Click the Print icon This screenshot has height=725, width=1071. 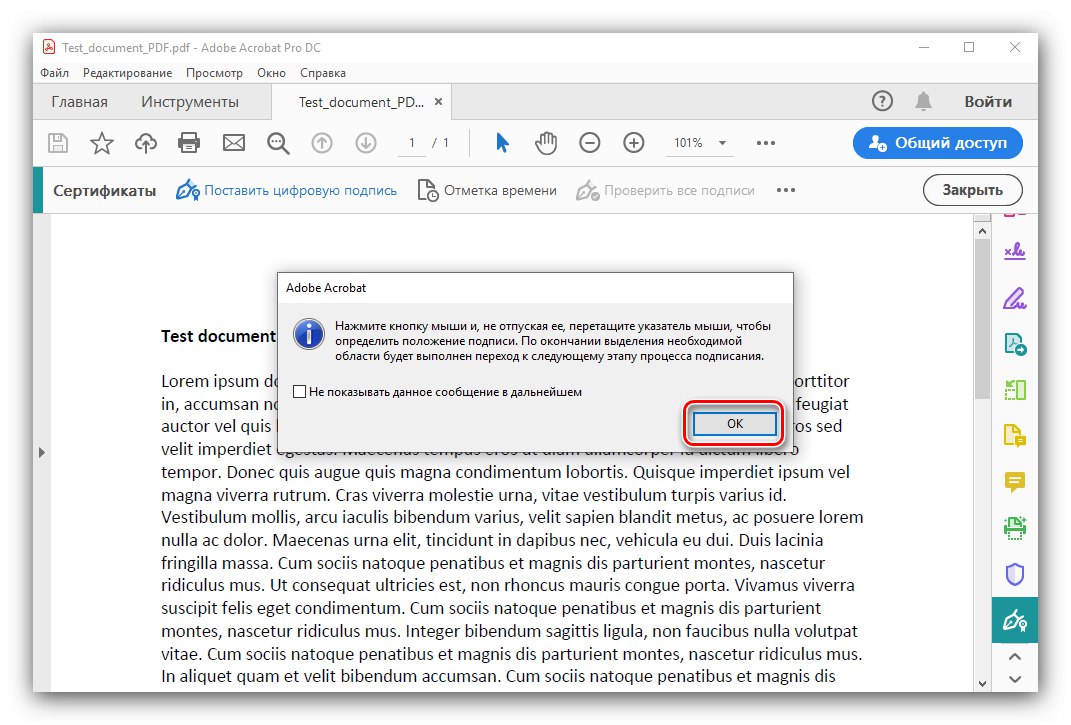(x=189, y=143)
